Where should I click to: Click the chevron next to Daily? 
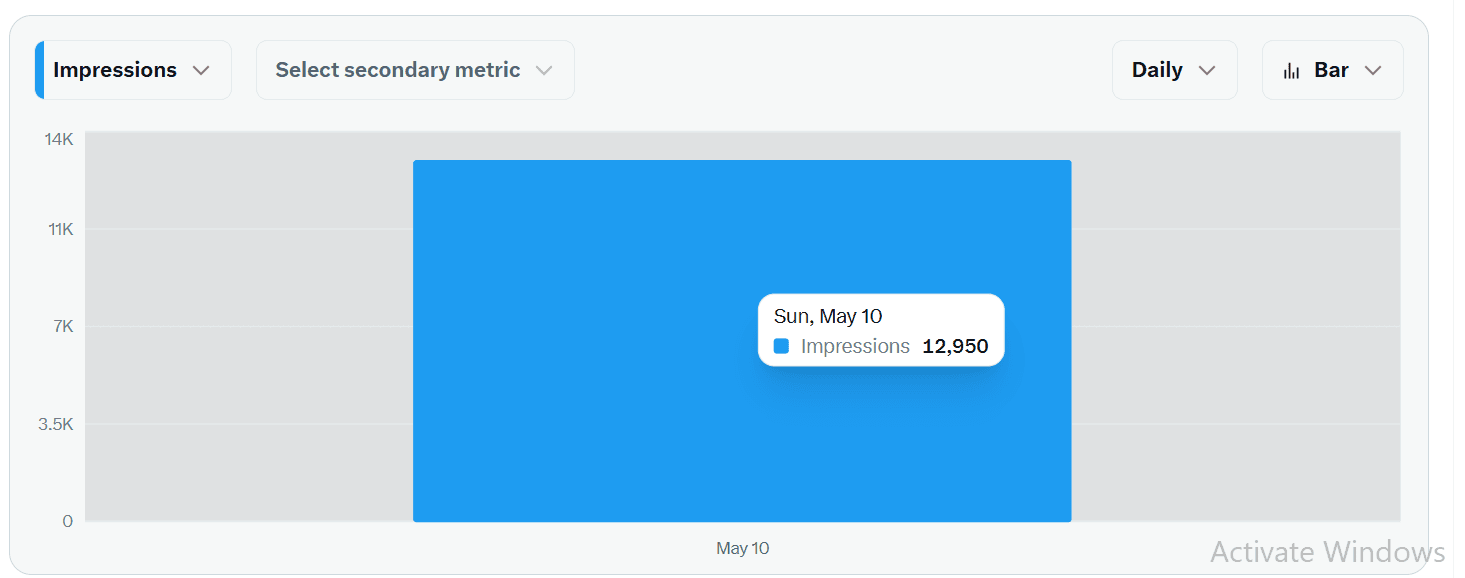click(1207, 71)
